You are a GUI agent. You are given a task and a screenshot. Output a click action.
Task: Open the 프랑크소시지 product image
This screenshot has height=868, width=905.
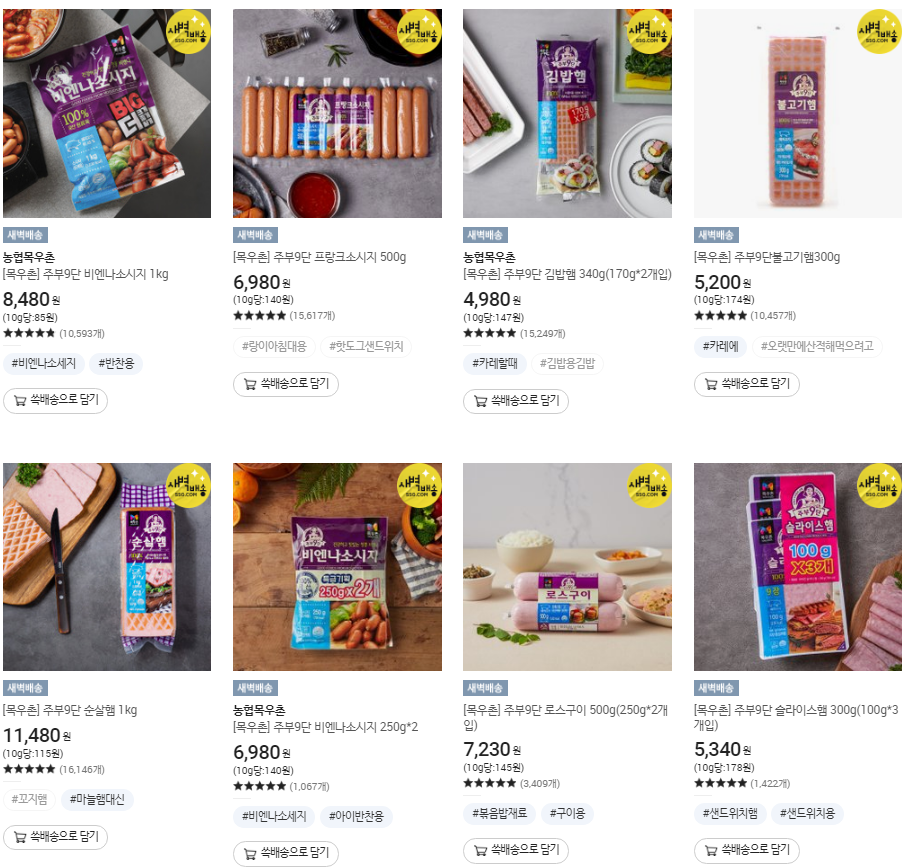click(x=337, y=113)
